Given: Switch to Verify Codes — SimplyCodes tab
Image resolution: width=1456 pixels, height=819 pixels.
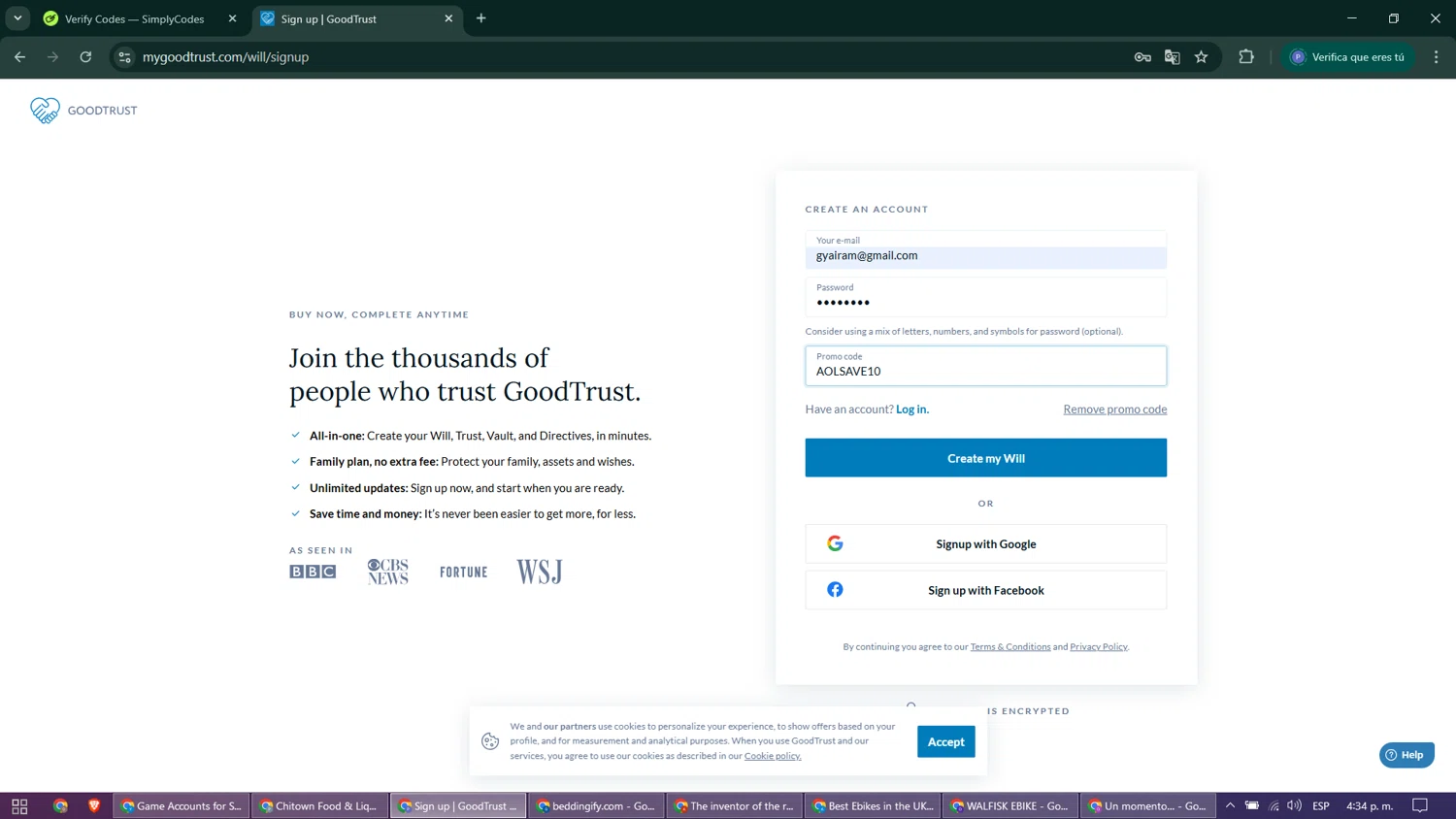Looking at the screenshot, I should click(134, 18).
